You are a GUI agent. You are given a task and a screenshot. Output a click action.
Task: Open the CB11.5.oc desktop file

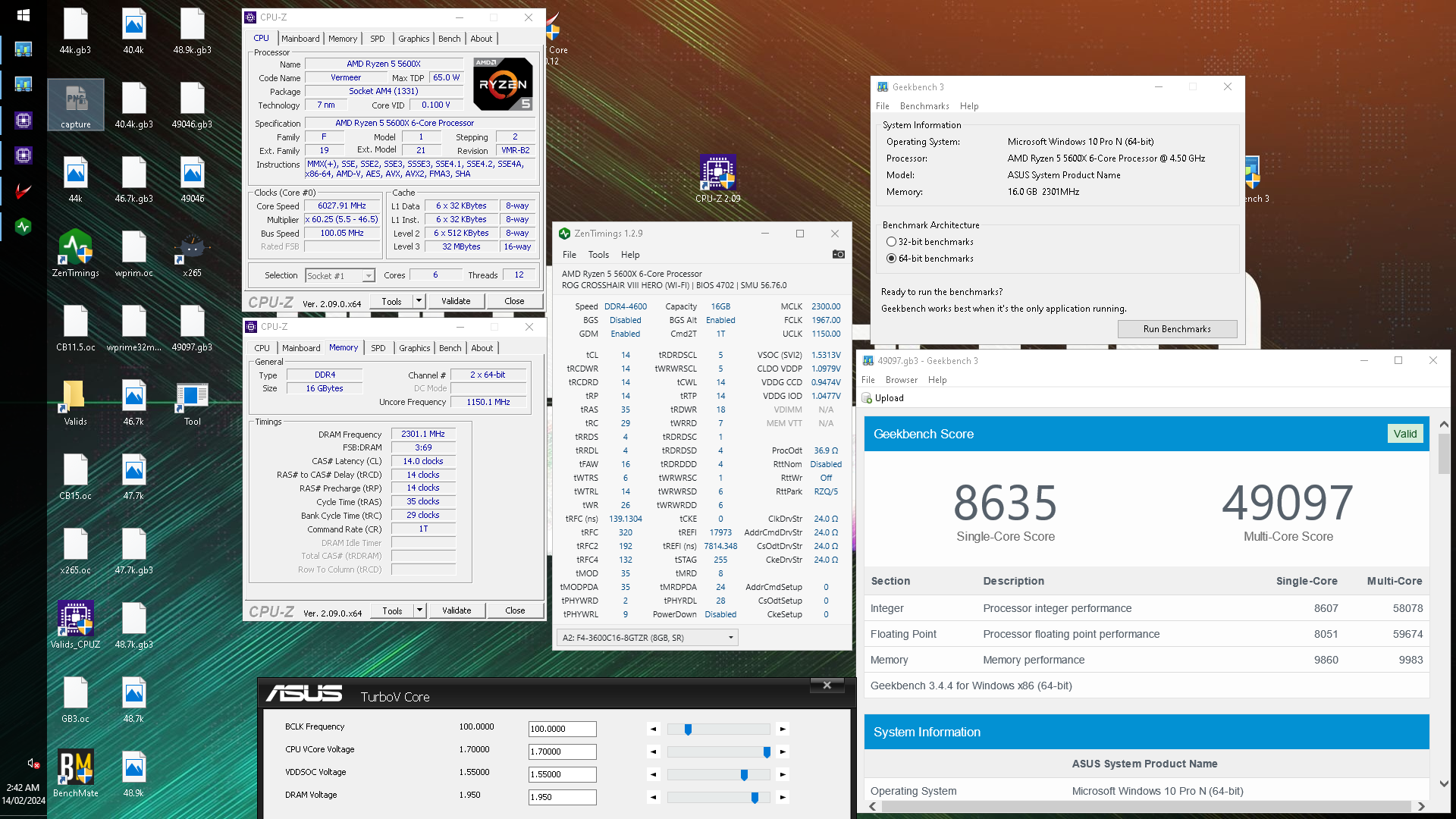click(x=75, y=328)
